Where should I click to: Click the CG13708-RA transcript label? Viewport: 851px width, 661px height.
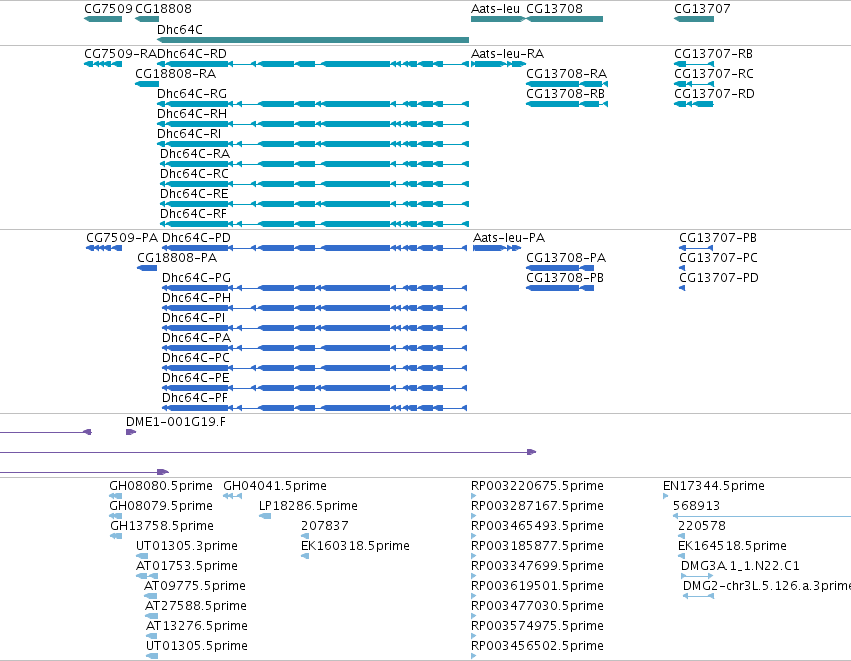pos(567,74)
